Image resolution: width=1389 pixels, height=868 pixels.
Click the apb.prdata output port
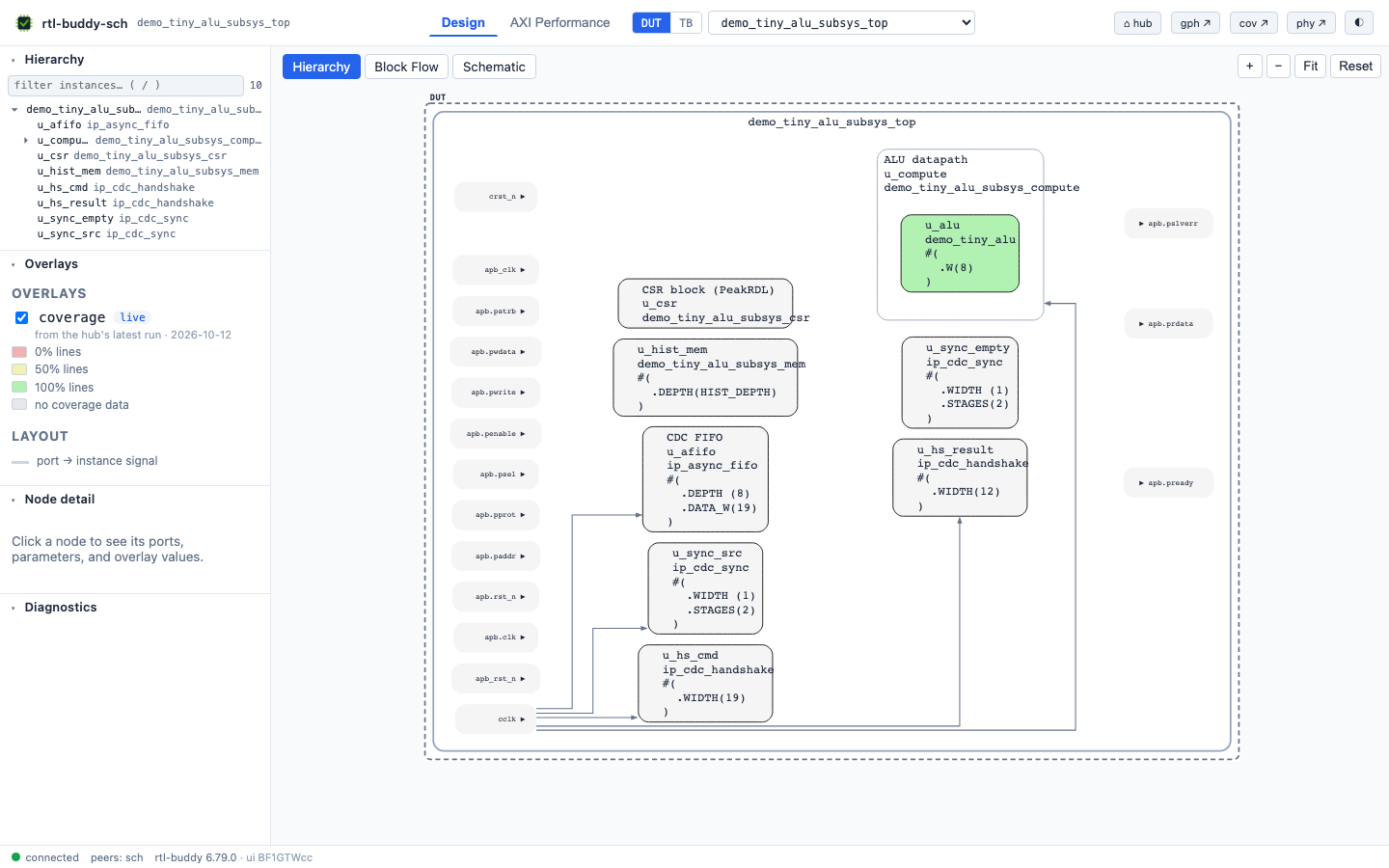(1168, 324)
